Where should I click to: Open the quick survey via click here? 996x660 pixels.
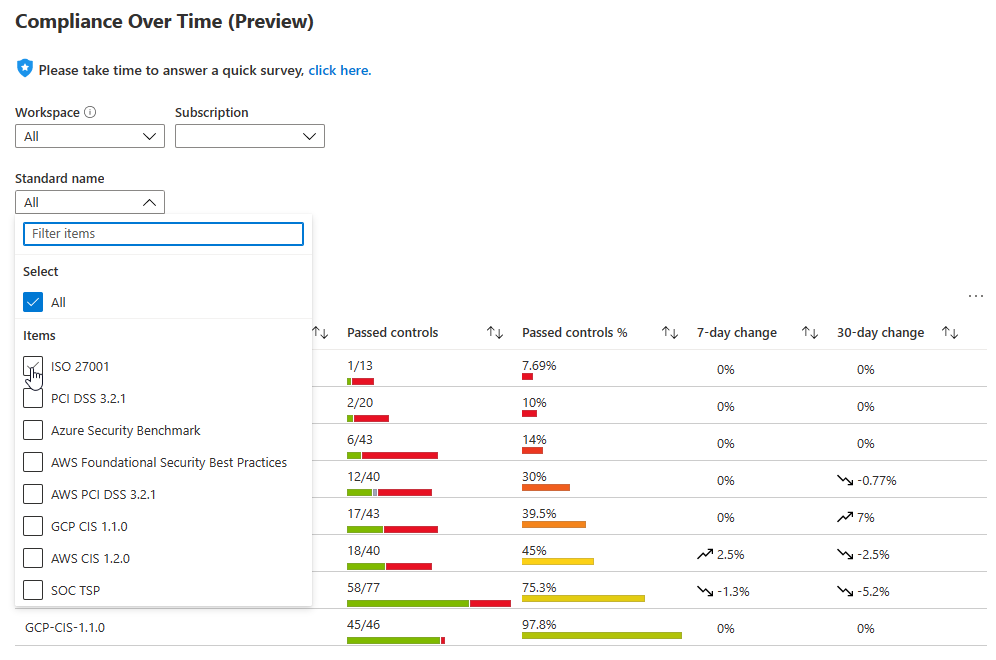(x=338, y=70)
